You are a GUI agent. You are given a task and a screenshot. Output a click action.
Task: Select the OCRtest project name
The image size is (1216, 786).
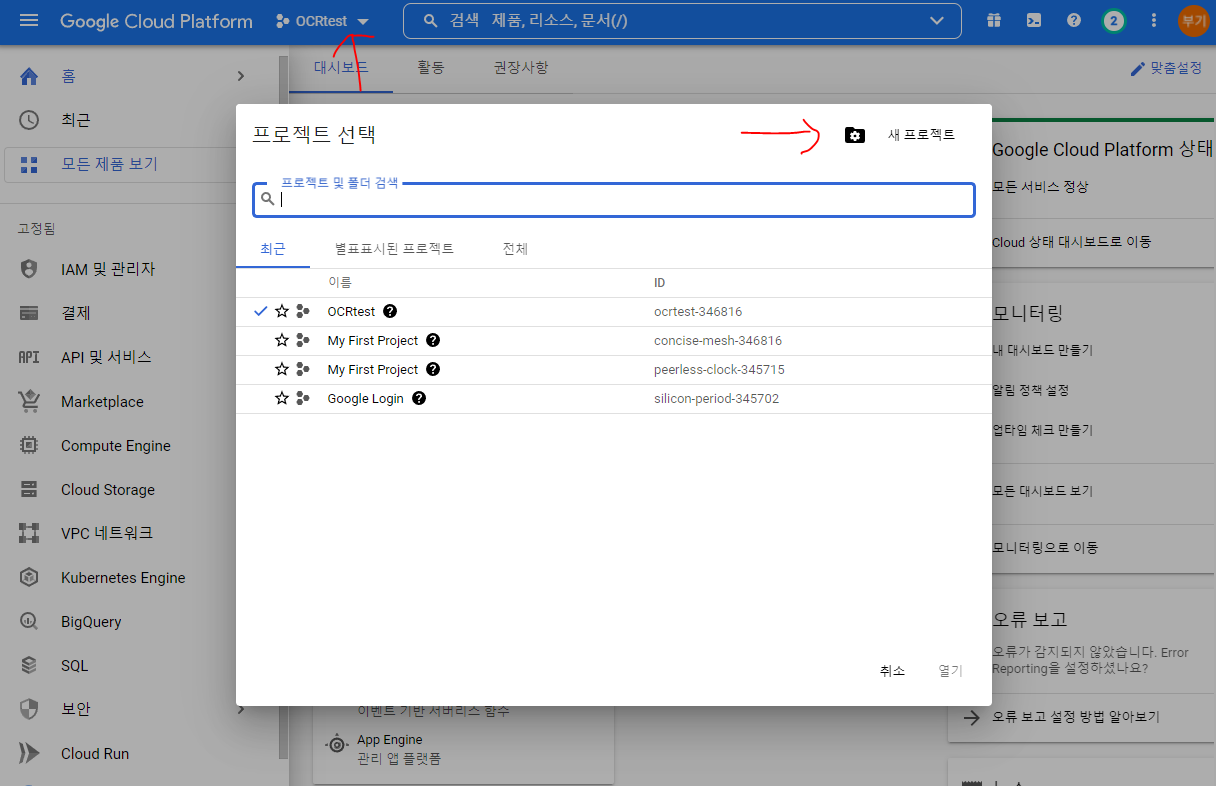coord(351,312)
